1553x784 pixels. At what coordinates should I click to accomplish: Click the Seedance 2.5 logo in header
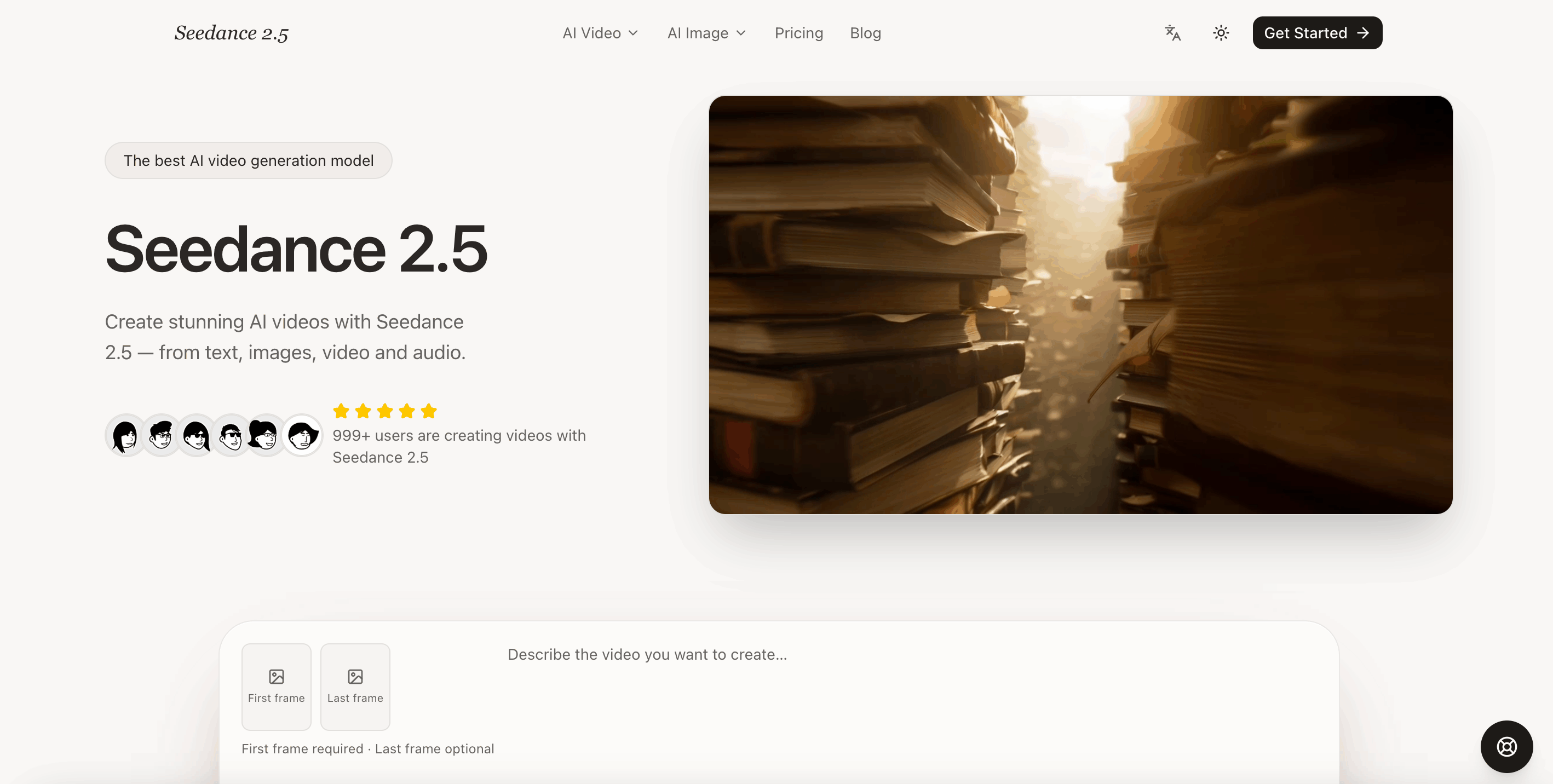(x=232, y=33)
